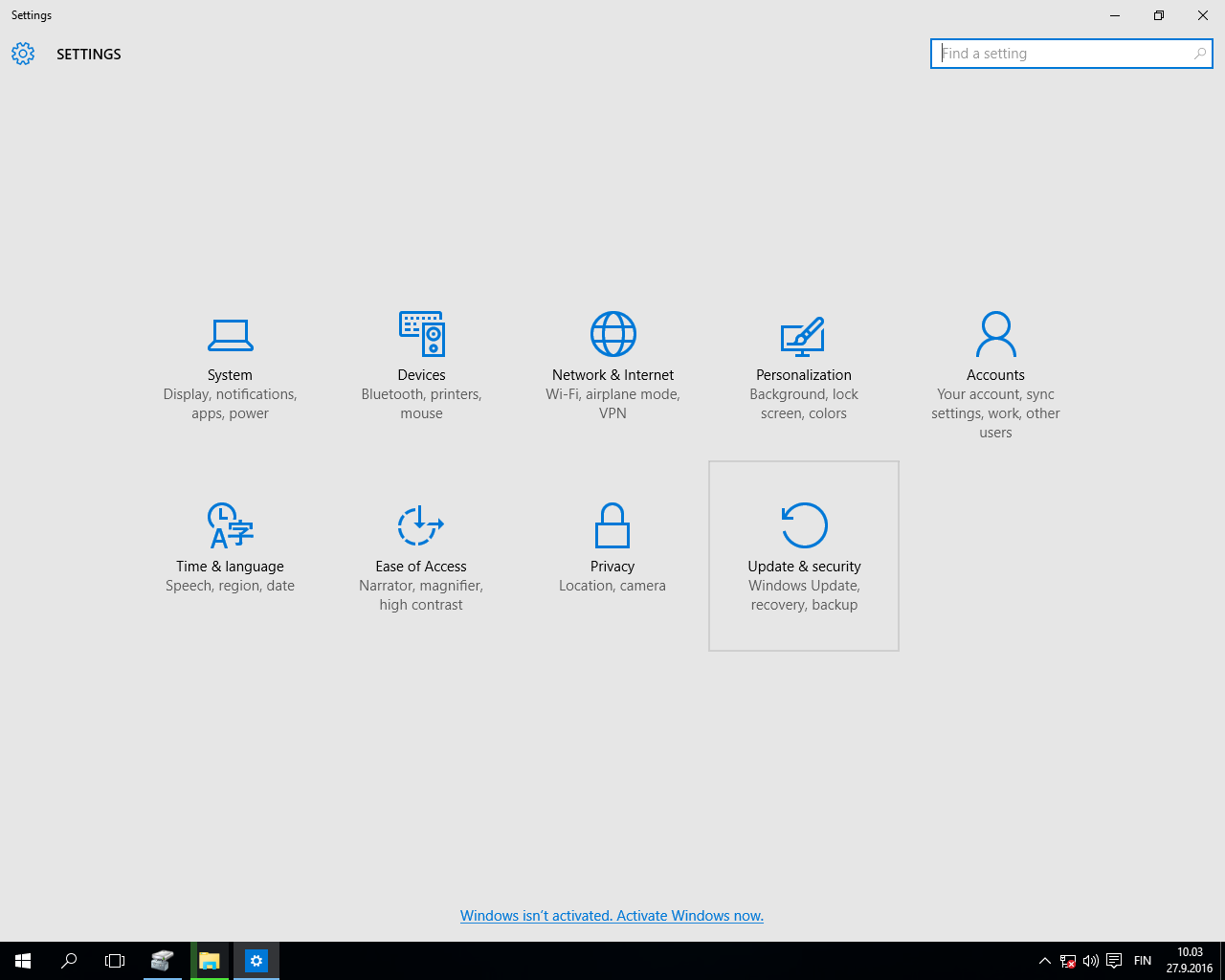1225x980 pixels.
Task: Click the Privacy padlock icon
Action: [x=612, y=525]
